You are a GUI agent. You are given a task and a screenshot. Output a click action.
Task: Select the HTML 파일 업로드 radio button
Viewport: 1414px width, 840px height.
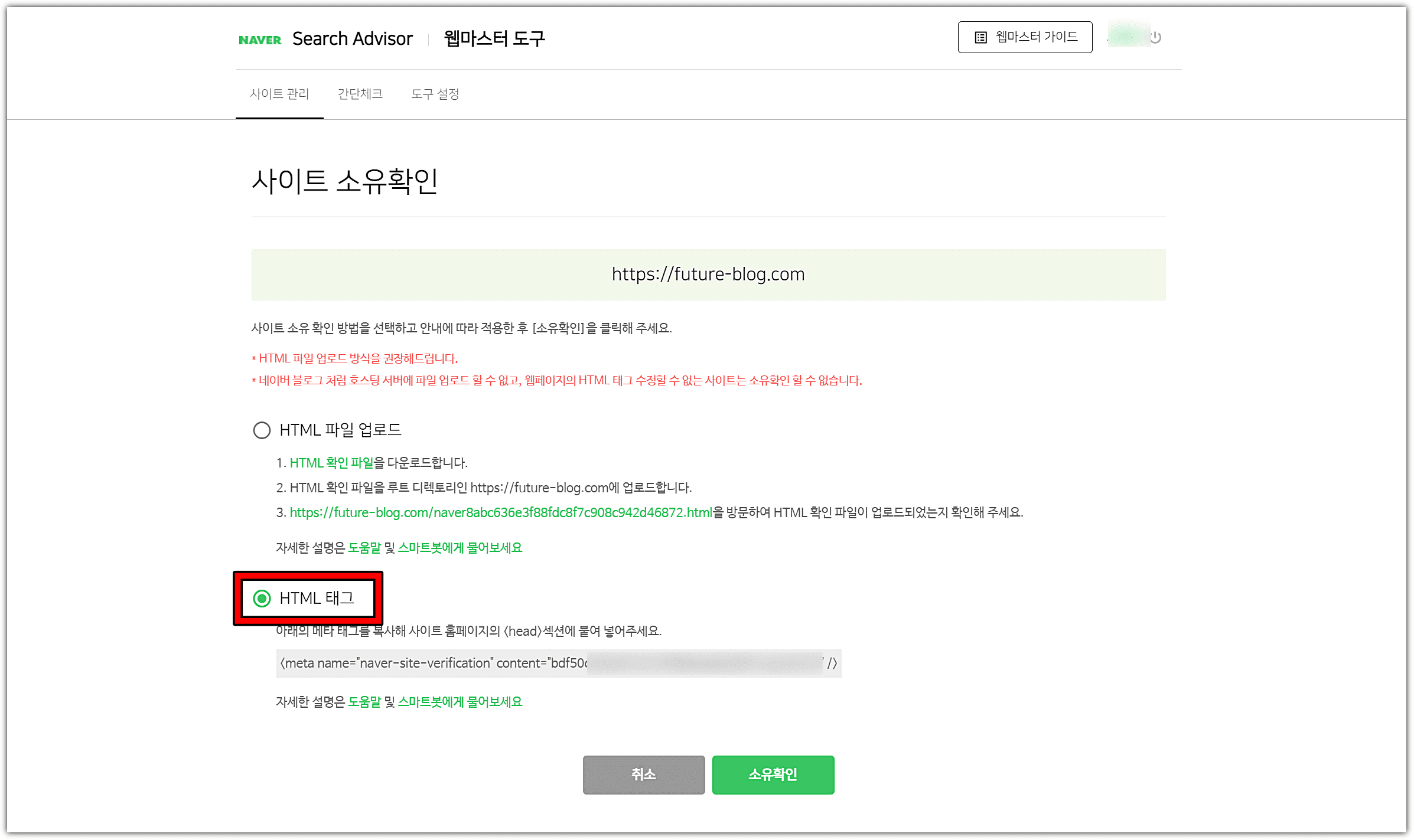[x=262, y=430]
